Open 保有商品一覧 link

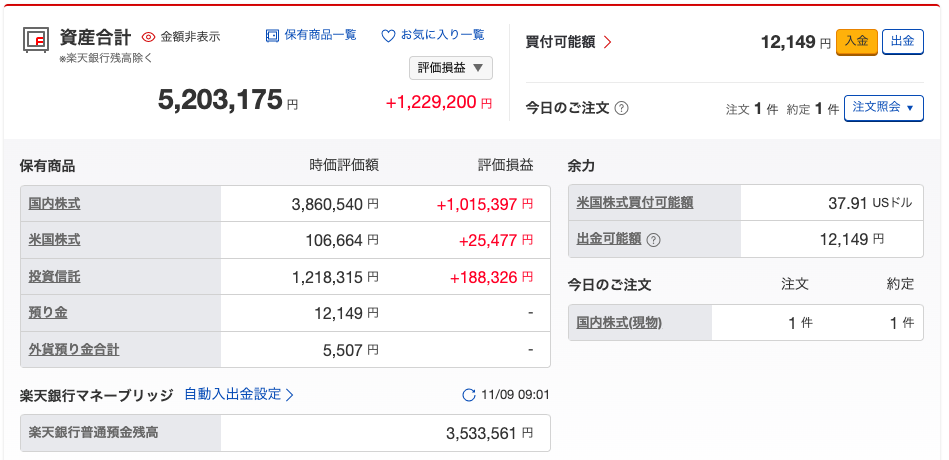pyautogui.click(x=311, y=35)
